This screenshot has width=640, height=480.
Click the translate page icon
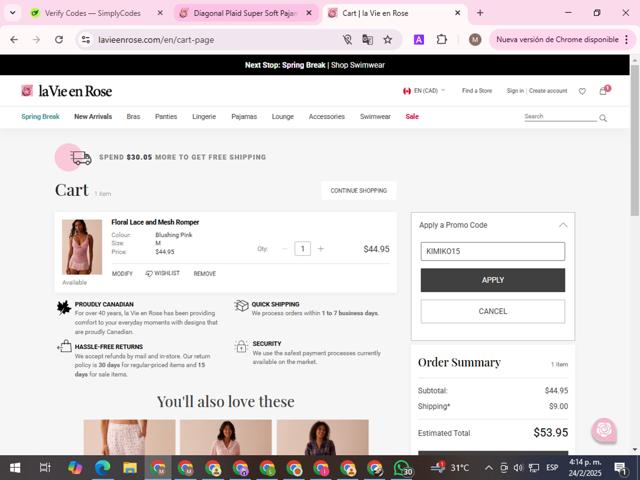click(367, 40)
